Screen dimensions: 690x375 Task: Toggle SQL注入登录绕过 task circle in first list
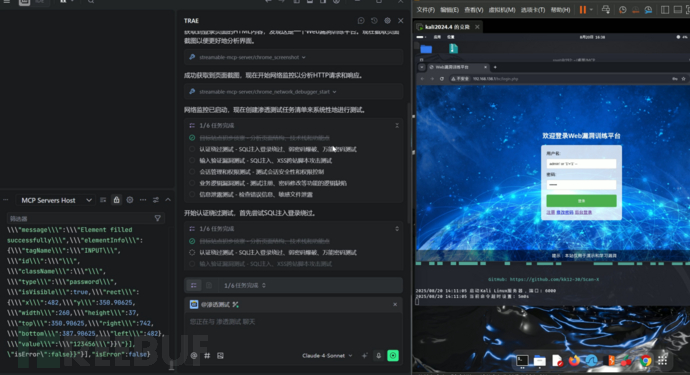192,149
